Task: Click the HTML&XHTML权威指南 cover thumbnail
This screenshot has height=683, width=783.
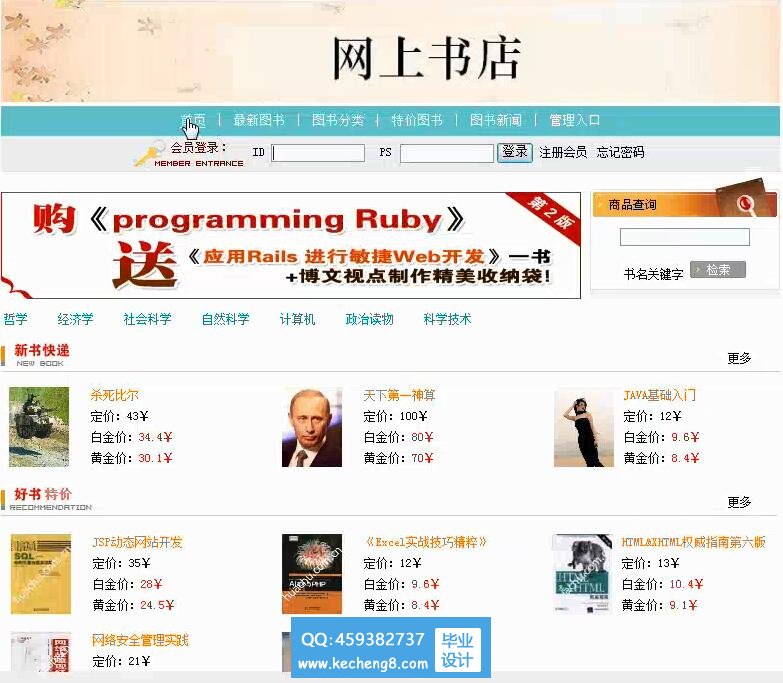Action: (582, 574)
